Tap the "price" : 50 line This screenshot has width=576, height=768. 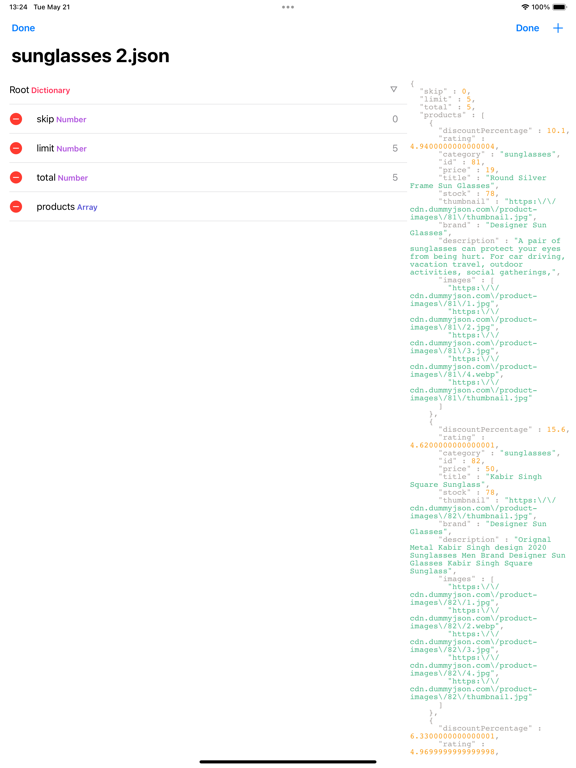[467, 469]
